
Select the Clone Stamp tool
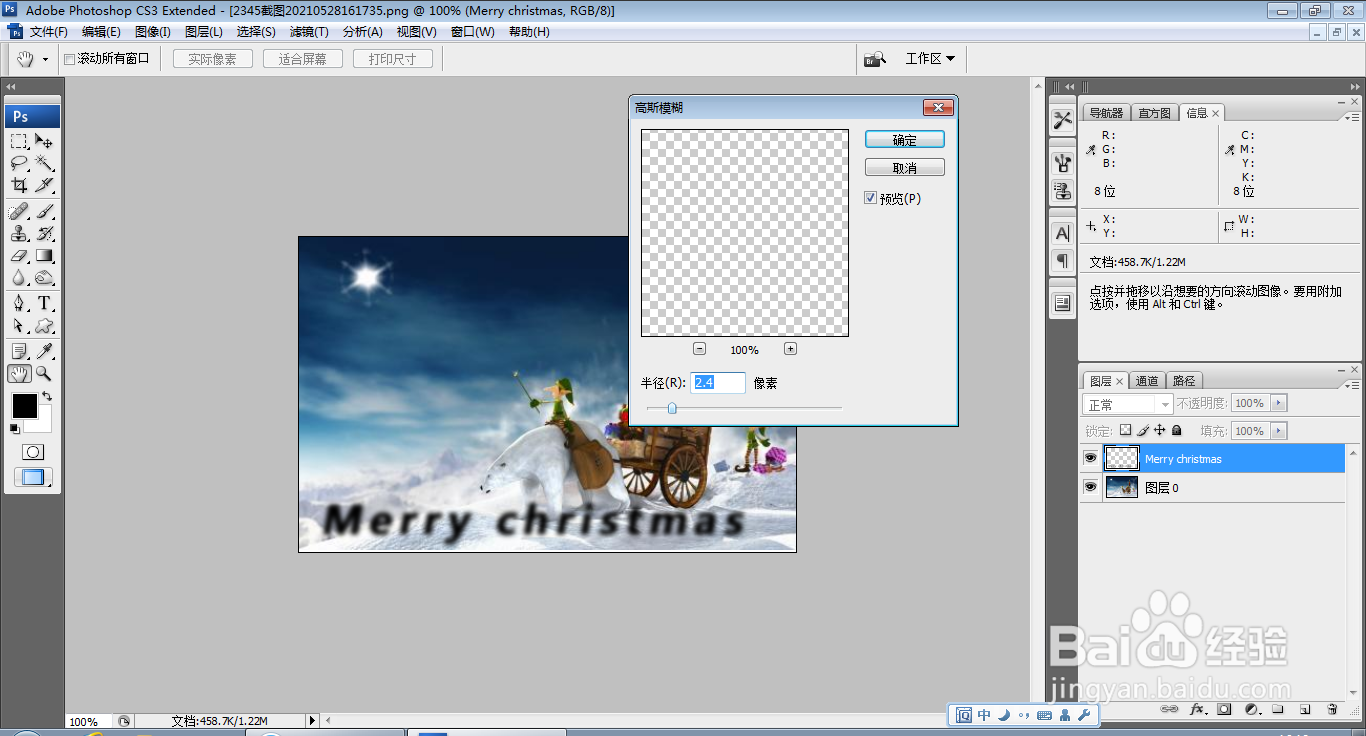[19, 234]
